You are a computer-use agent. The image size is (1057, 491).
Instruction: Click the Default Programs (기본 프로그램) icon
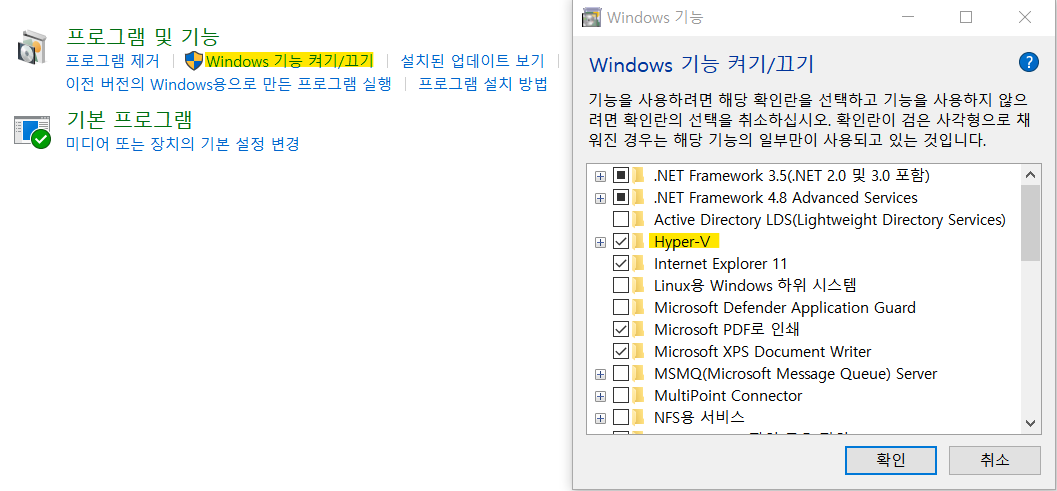tap(32, 131)
